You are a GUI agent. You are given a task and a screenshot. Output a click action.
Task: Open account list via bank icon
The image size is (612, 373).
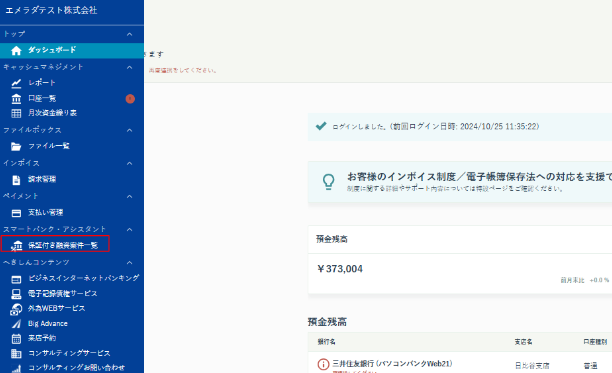click(16, 99)
